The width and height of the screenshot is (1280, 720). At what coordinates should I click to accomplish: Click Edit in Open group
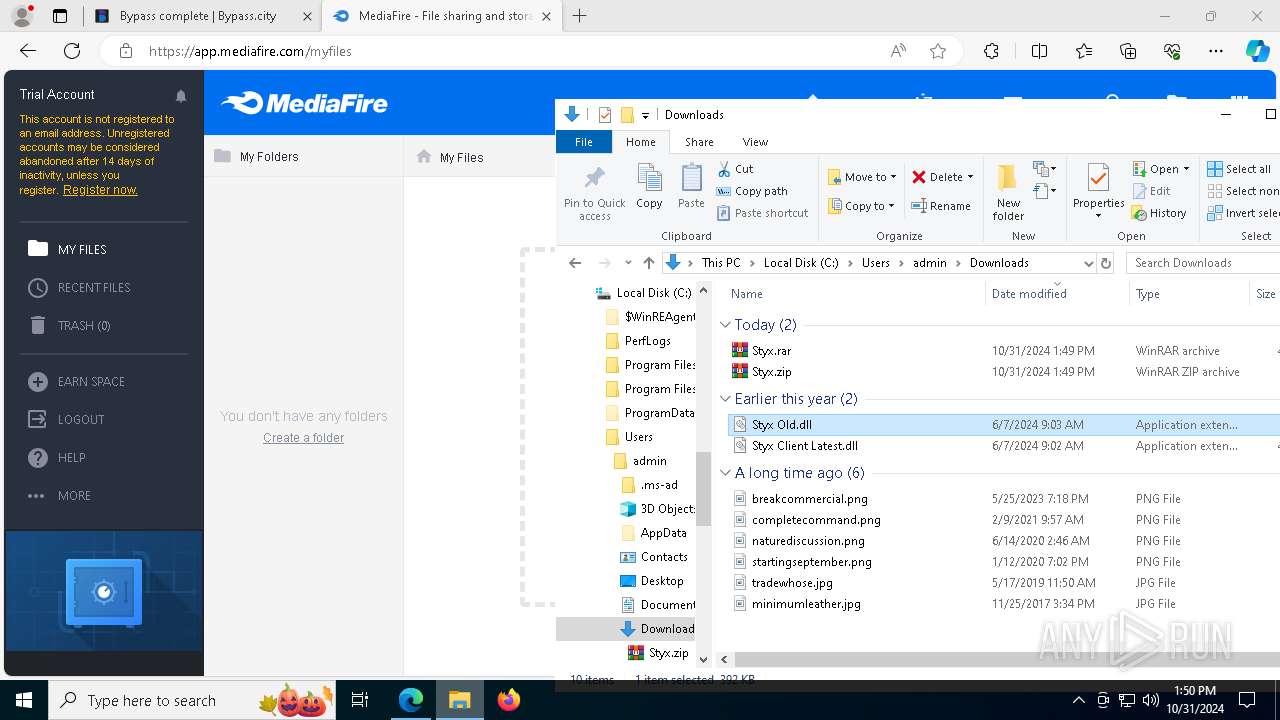tap(1152, 191)
